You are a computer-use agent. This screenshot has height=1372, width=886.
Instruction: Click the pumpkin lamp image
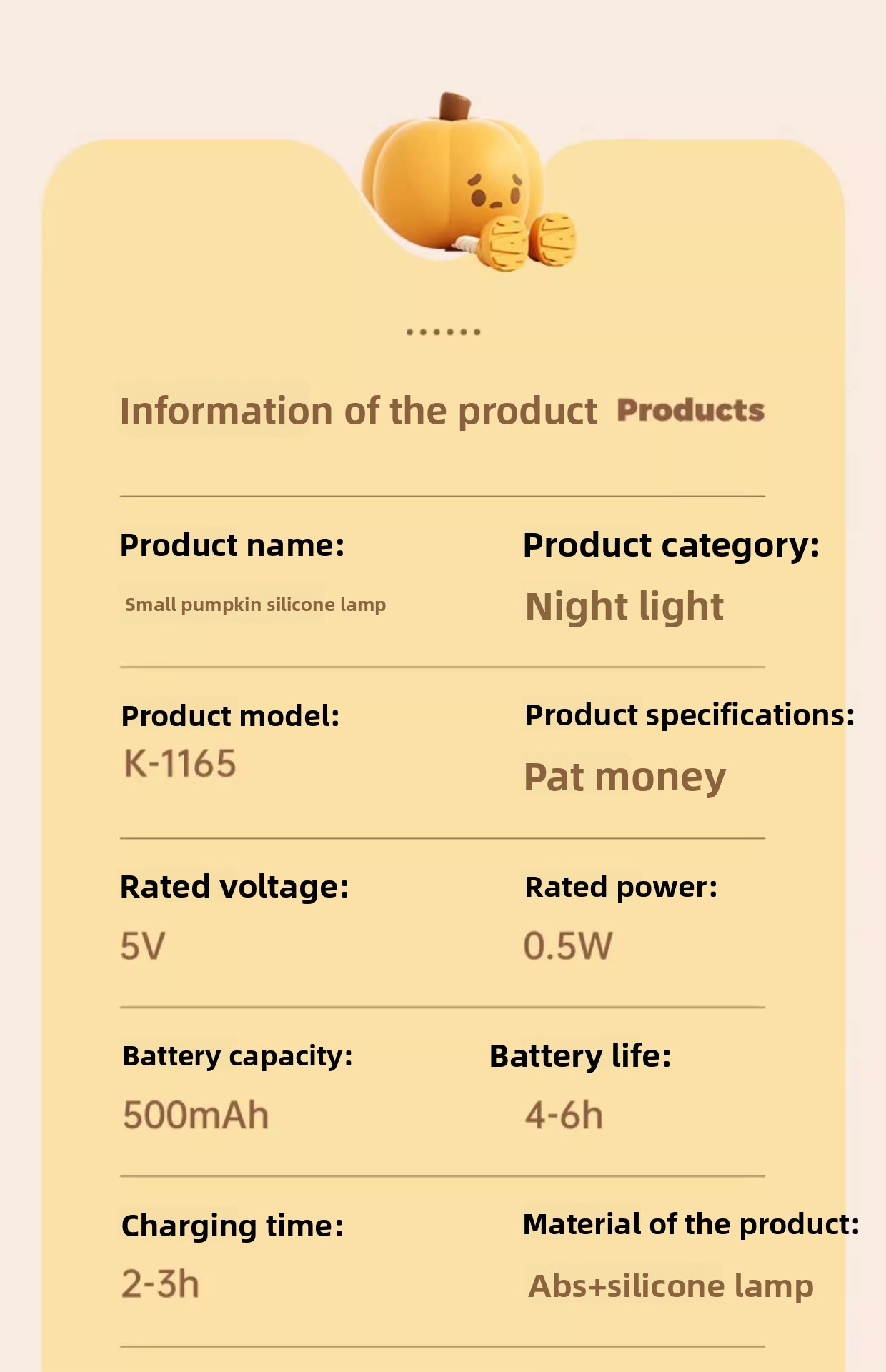coord(468,182)
